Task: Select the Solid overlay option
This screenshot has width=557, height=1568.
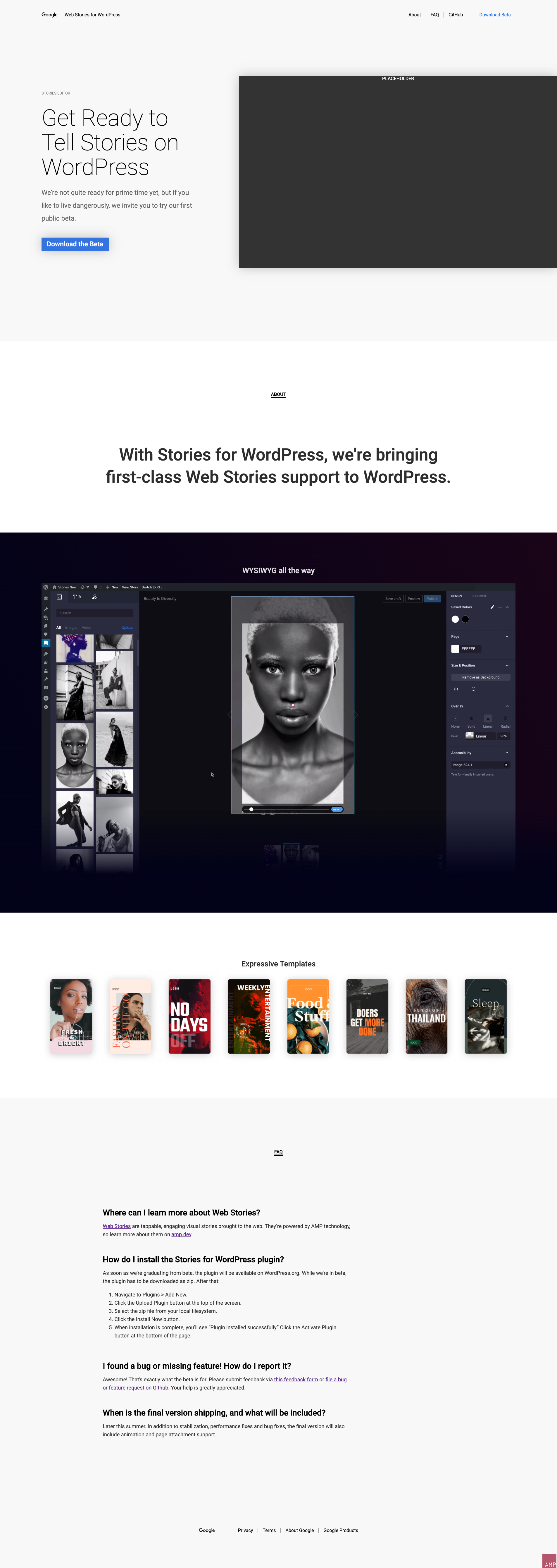Action: [471, 722]
